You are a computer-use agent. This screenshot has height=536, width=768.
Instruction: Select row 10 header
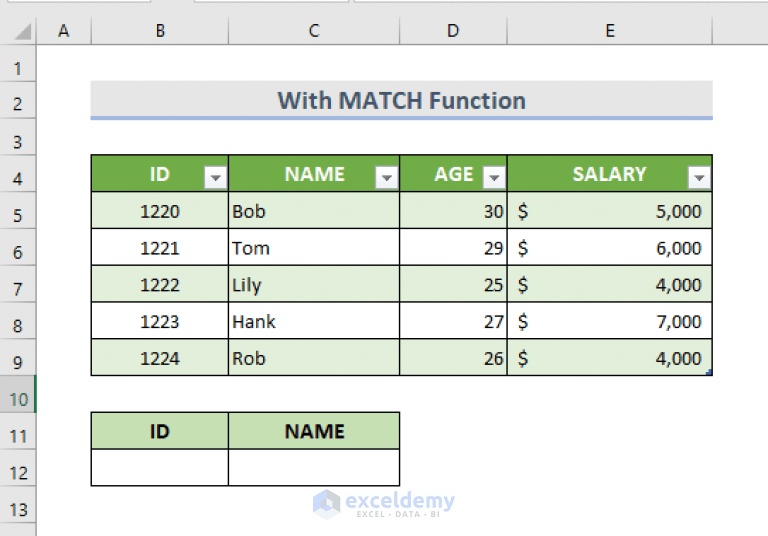[18, 400]
